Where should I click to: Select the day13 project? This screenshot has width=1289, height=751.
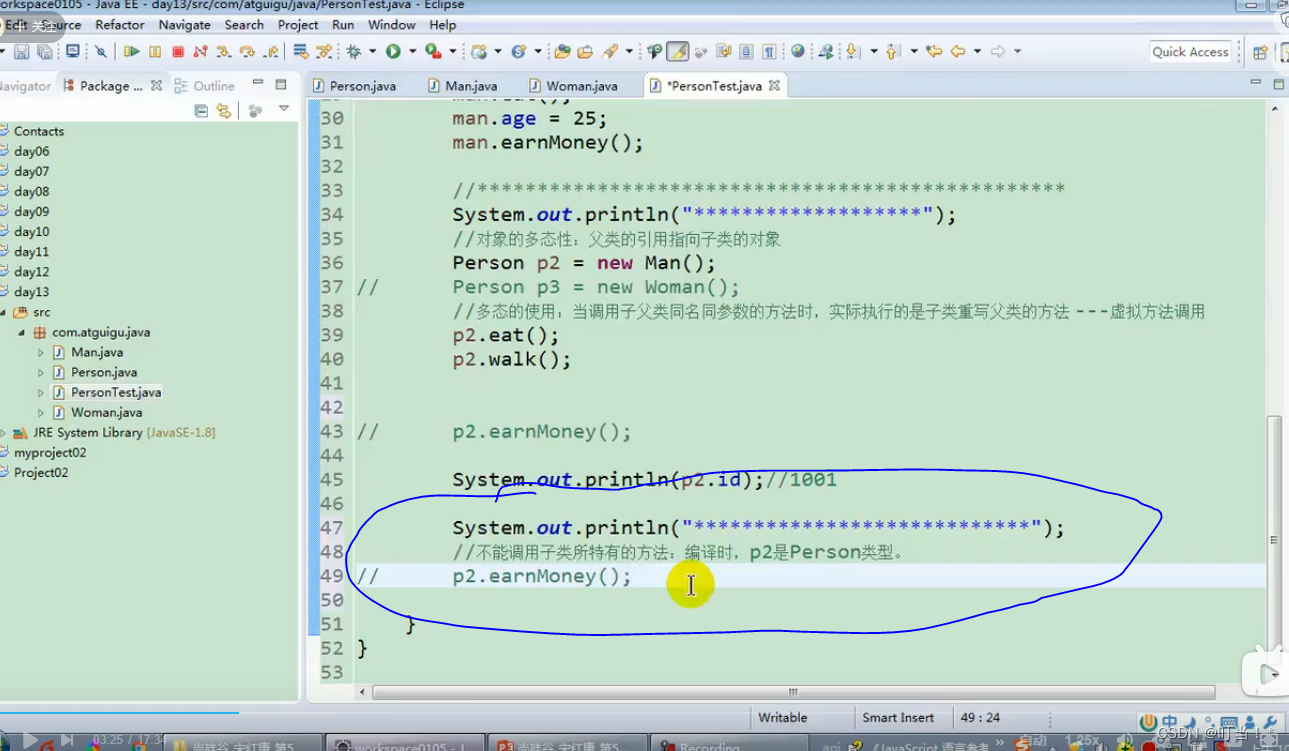point(31,292)
